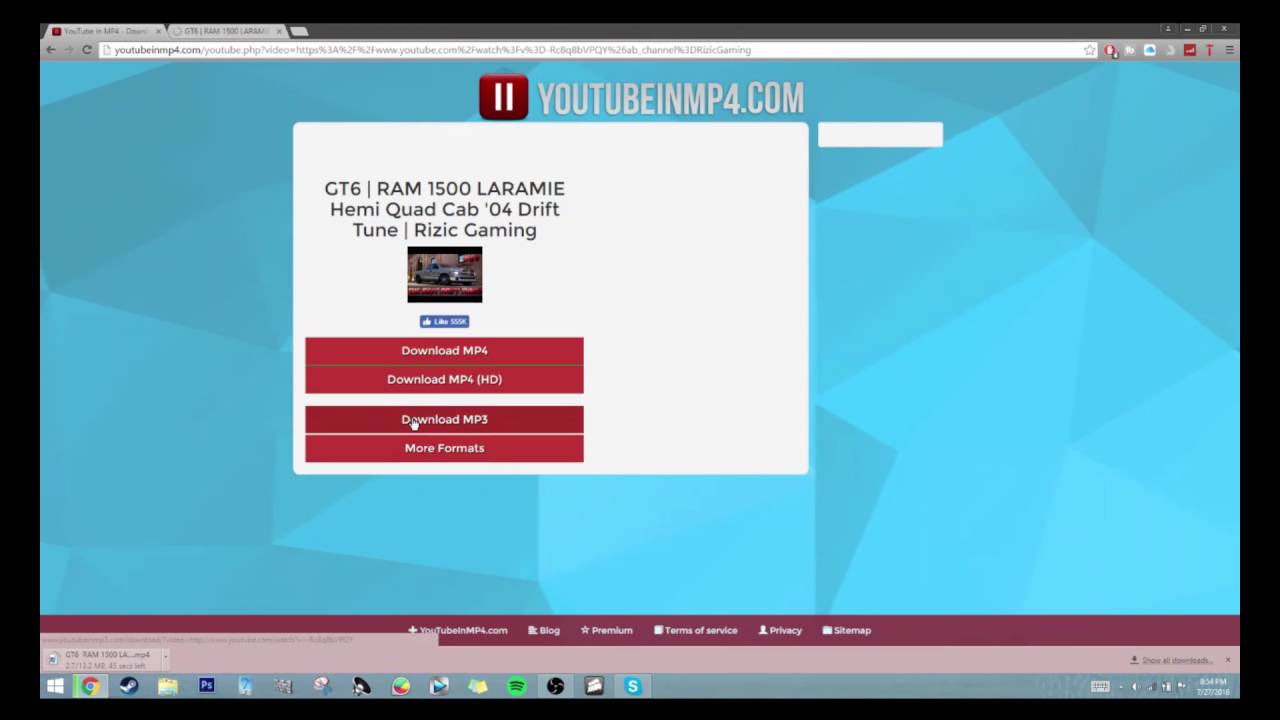
Task: Close the downloads bar
Action: coord(1228,660)
